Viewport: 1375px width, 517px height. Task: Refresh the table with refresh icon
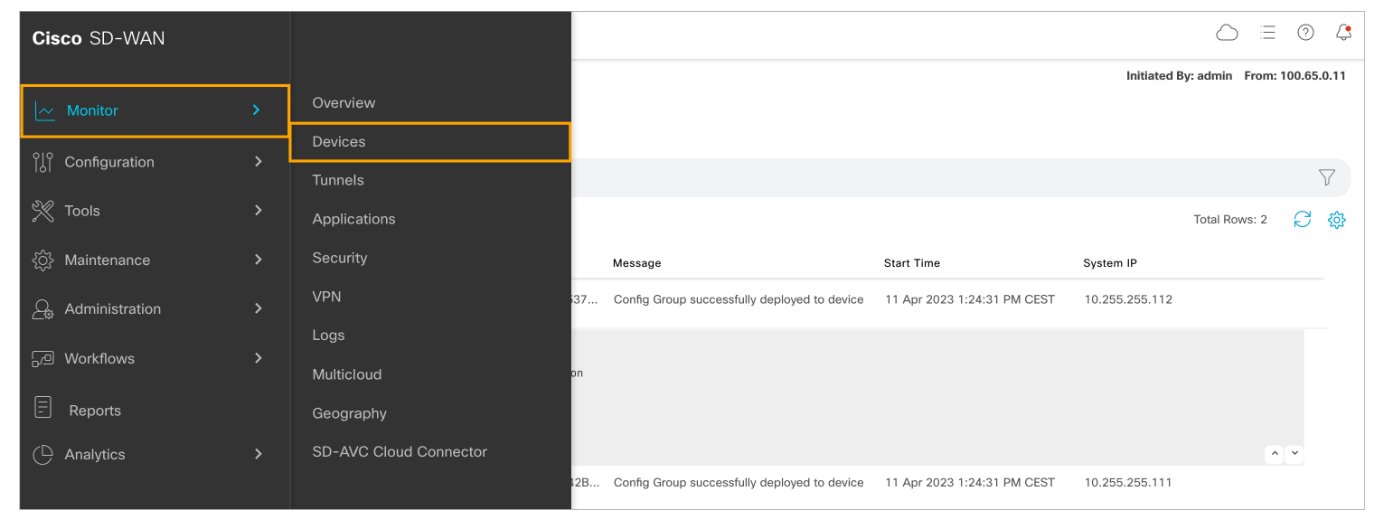1302,220
